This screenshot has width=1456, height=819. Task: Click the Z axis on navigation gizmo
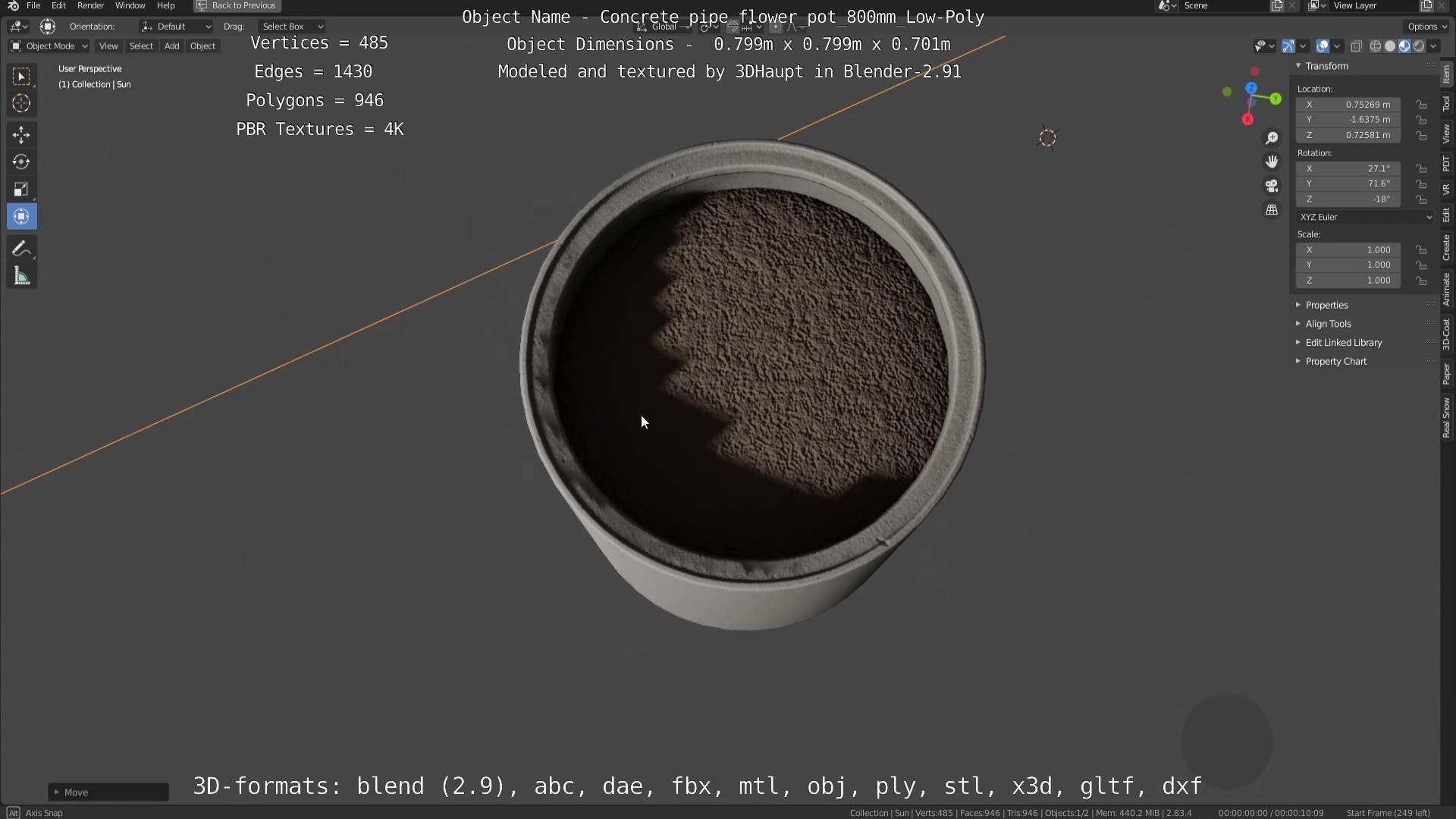1251,88
